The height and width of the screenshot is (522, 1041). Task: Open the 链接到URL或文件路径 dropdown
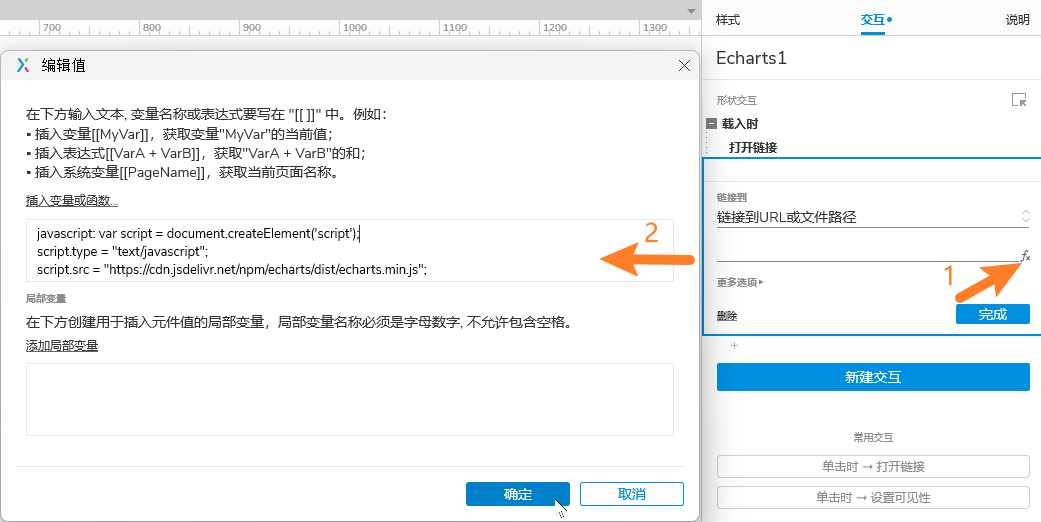pos(872,217)
